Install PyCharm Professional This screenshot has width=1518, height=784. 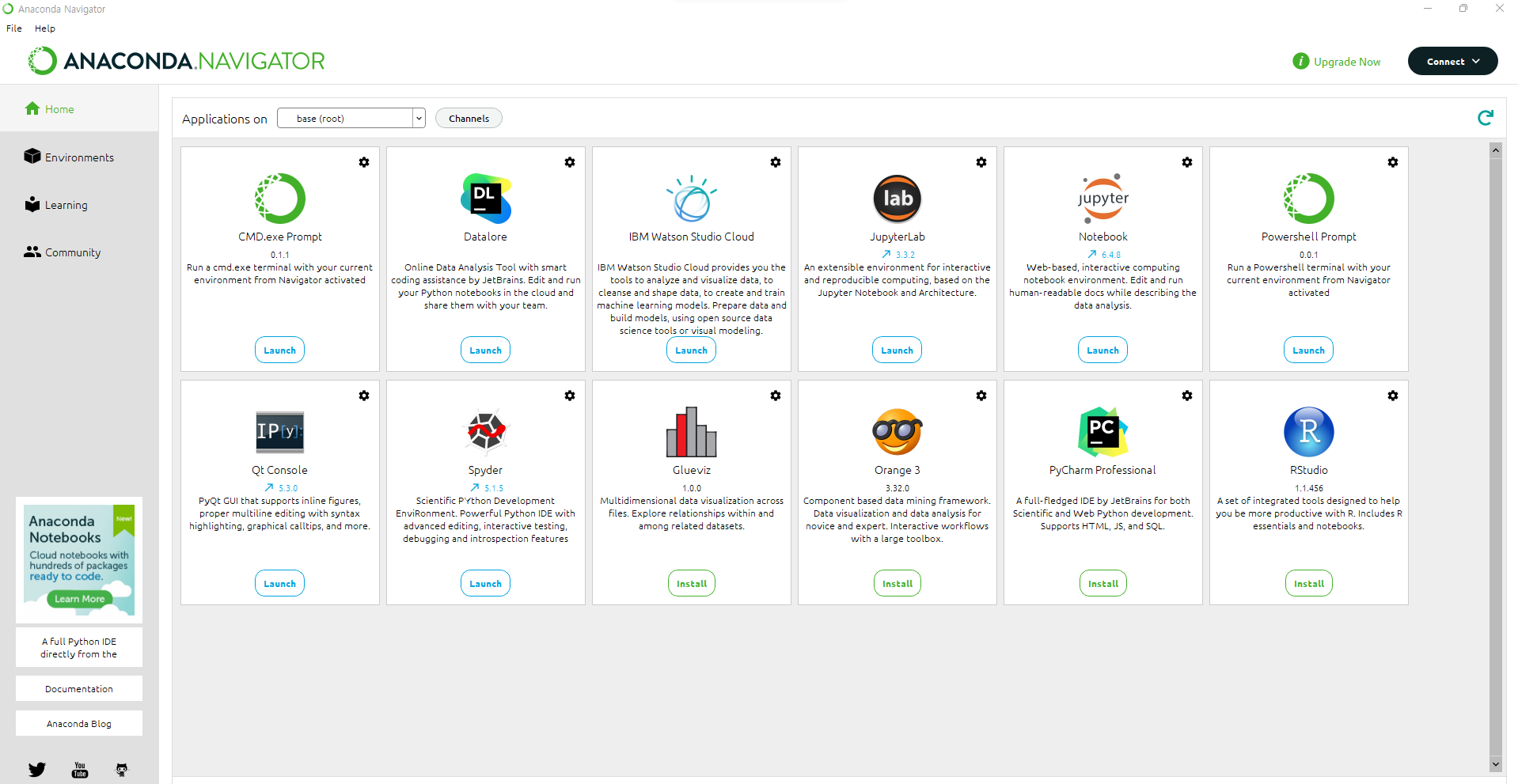pos(1103,583)
